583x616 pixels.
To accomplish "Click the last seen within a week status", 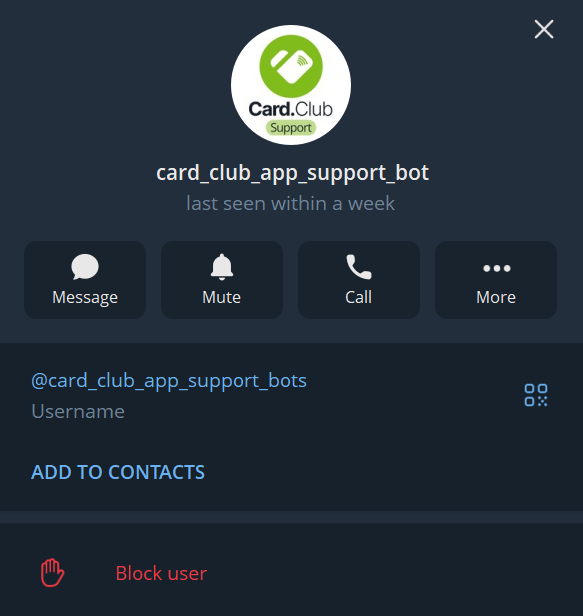I will [x=291, y=204].
